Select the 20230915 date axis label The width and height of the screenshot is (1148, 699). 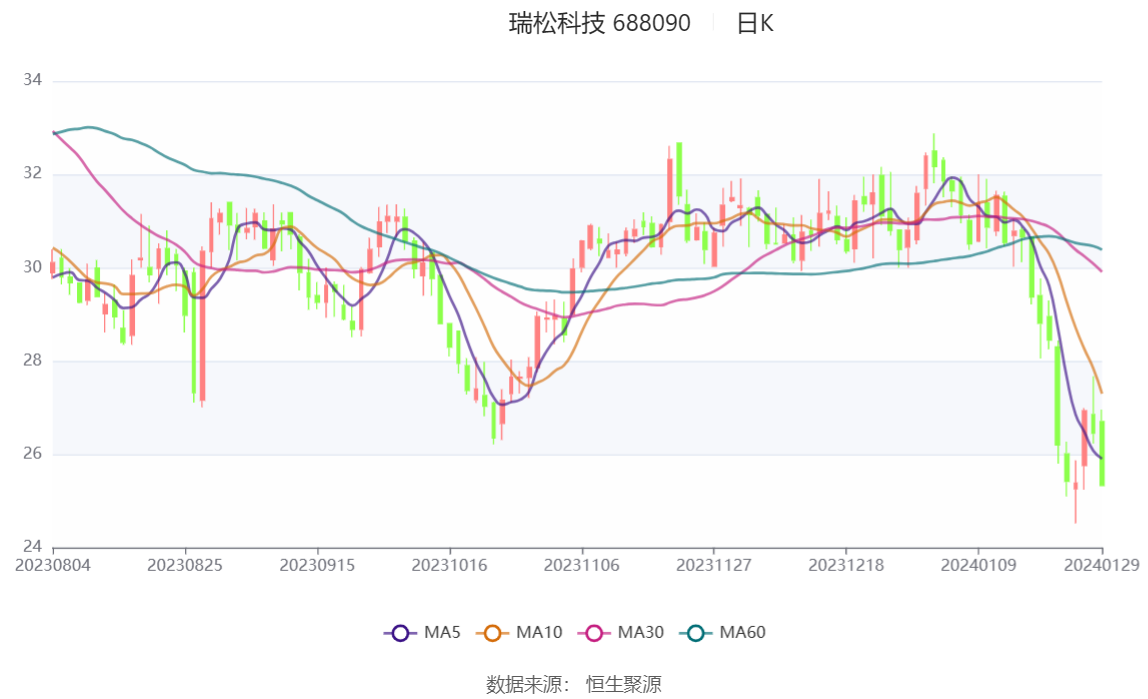pyautogui.click(x=317, y=566)
